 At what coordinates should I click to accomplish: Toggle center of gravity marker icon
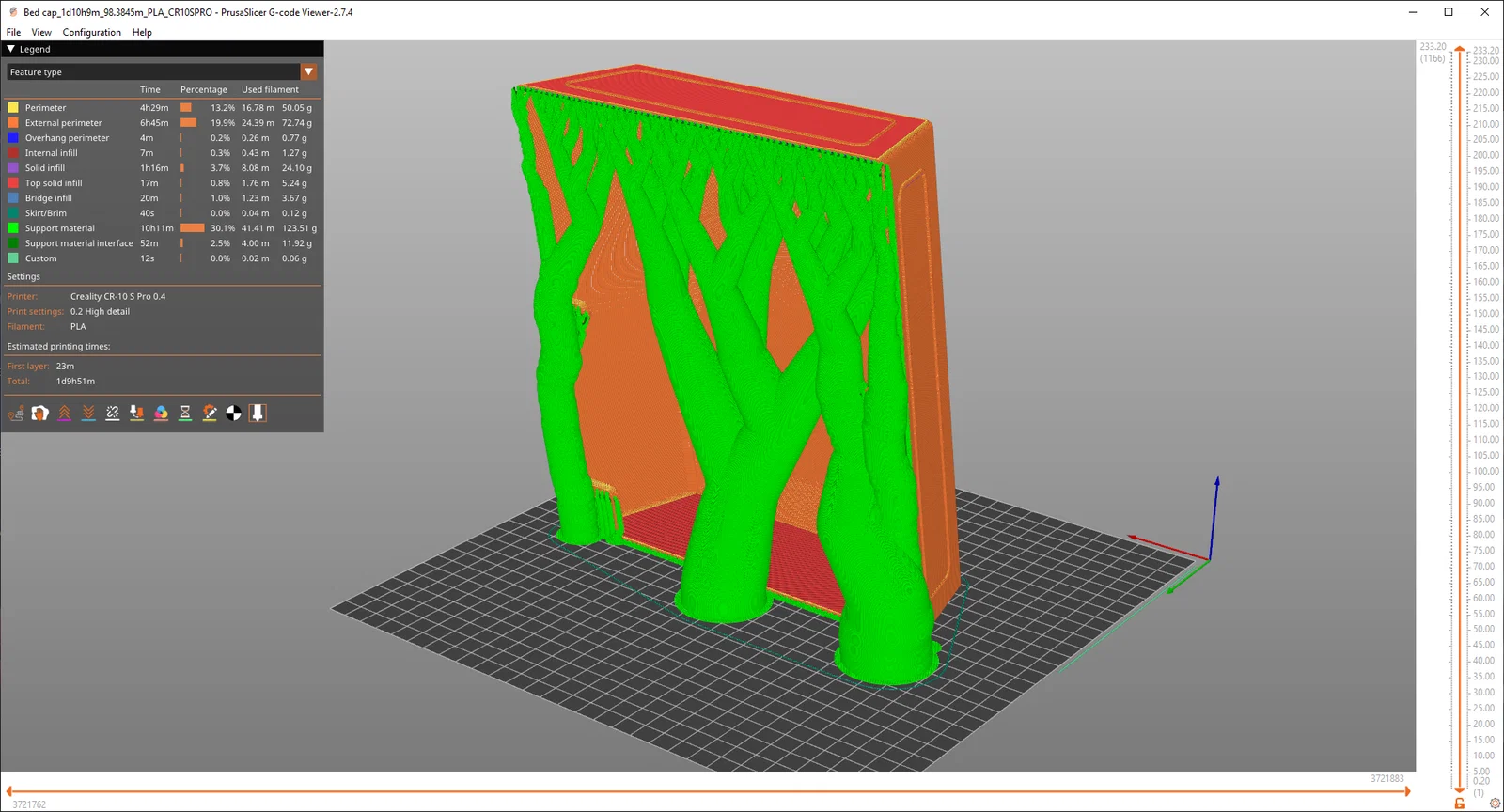[234, 413]
